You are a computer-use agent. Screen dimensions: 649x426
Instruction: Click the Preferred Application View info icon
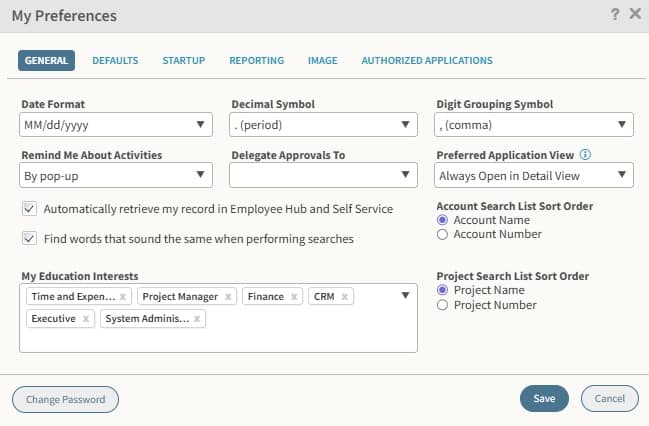586,155
